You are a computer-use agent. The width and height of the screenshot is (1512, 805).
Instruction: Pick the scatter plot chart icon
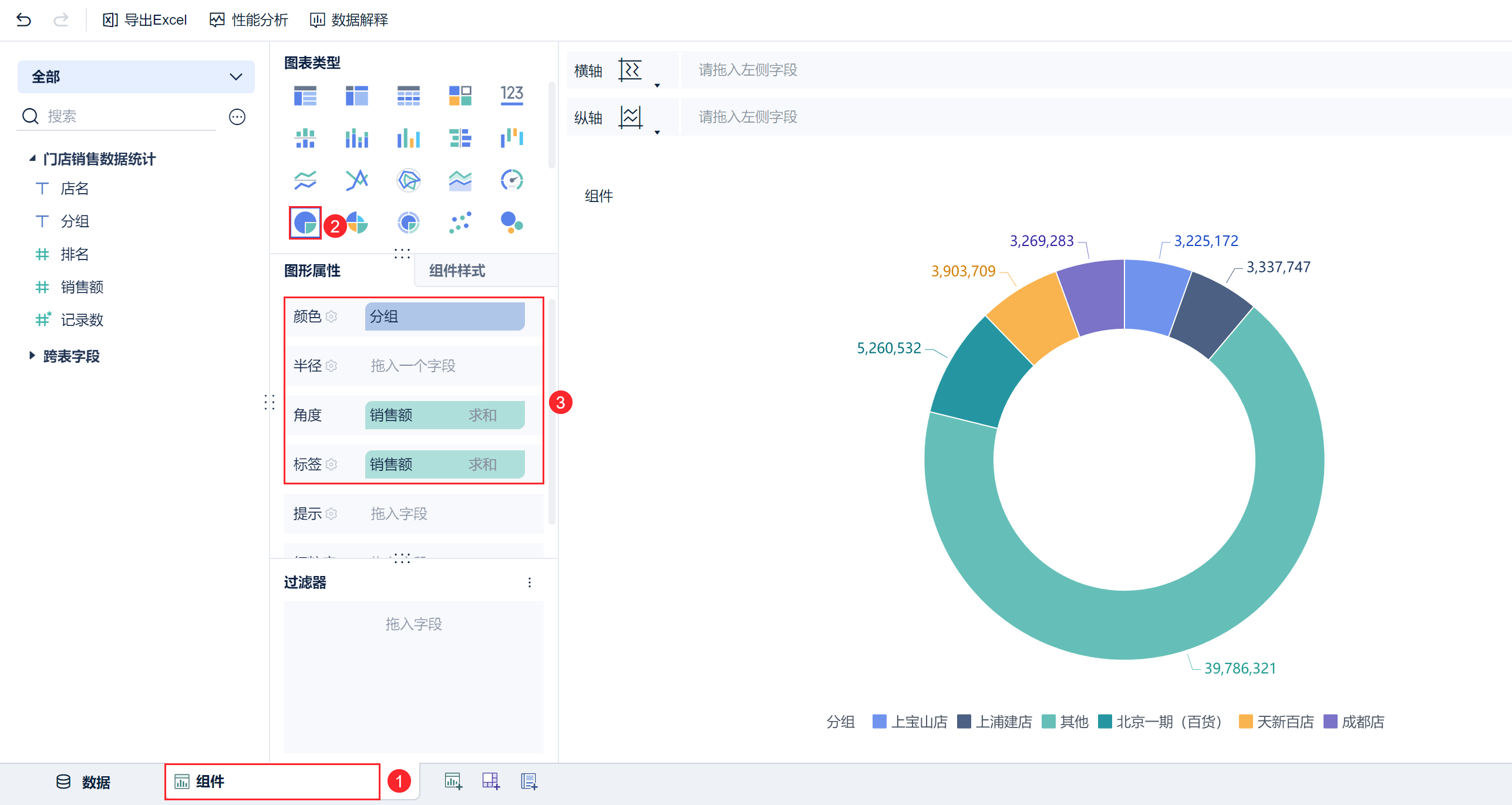point(460,223)
